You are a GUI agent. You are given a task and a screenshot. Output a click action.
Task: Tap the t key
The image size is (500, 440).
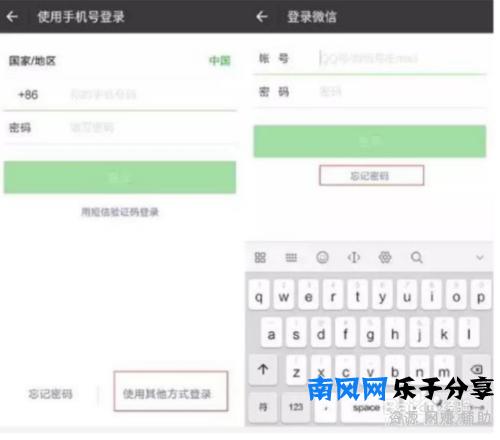[x=358, y=295]
